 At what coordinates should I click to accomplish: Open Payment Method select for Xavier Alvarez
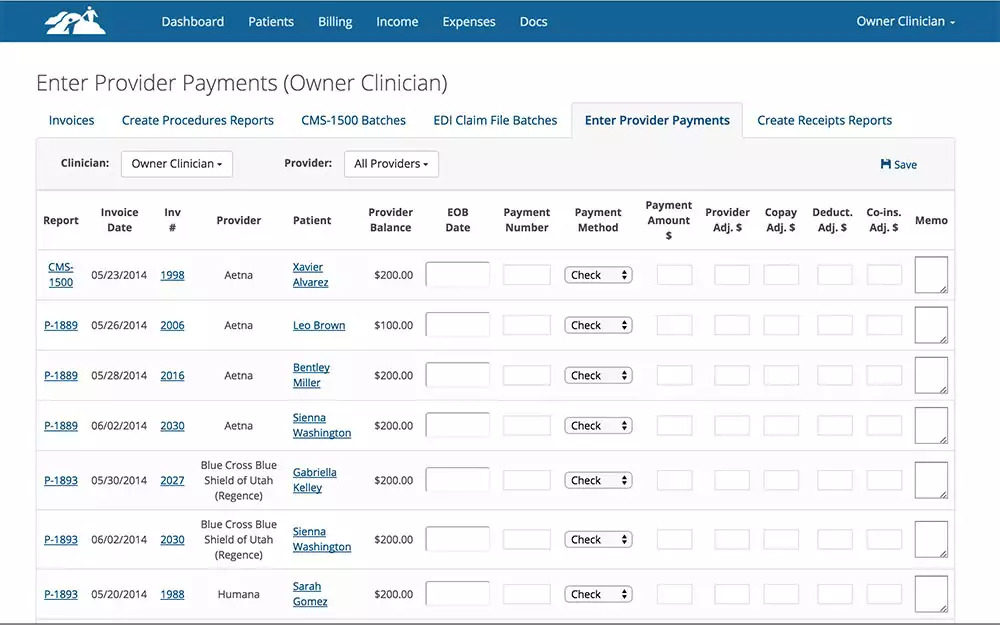coord(598,275)
